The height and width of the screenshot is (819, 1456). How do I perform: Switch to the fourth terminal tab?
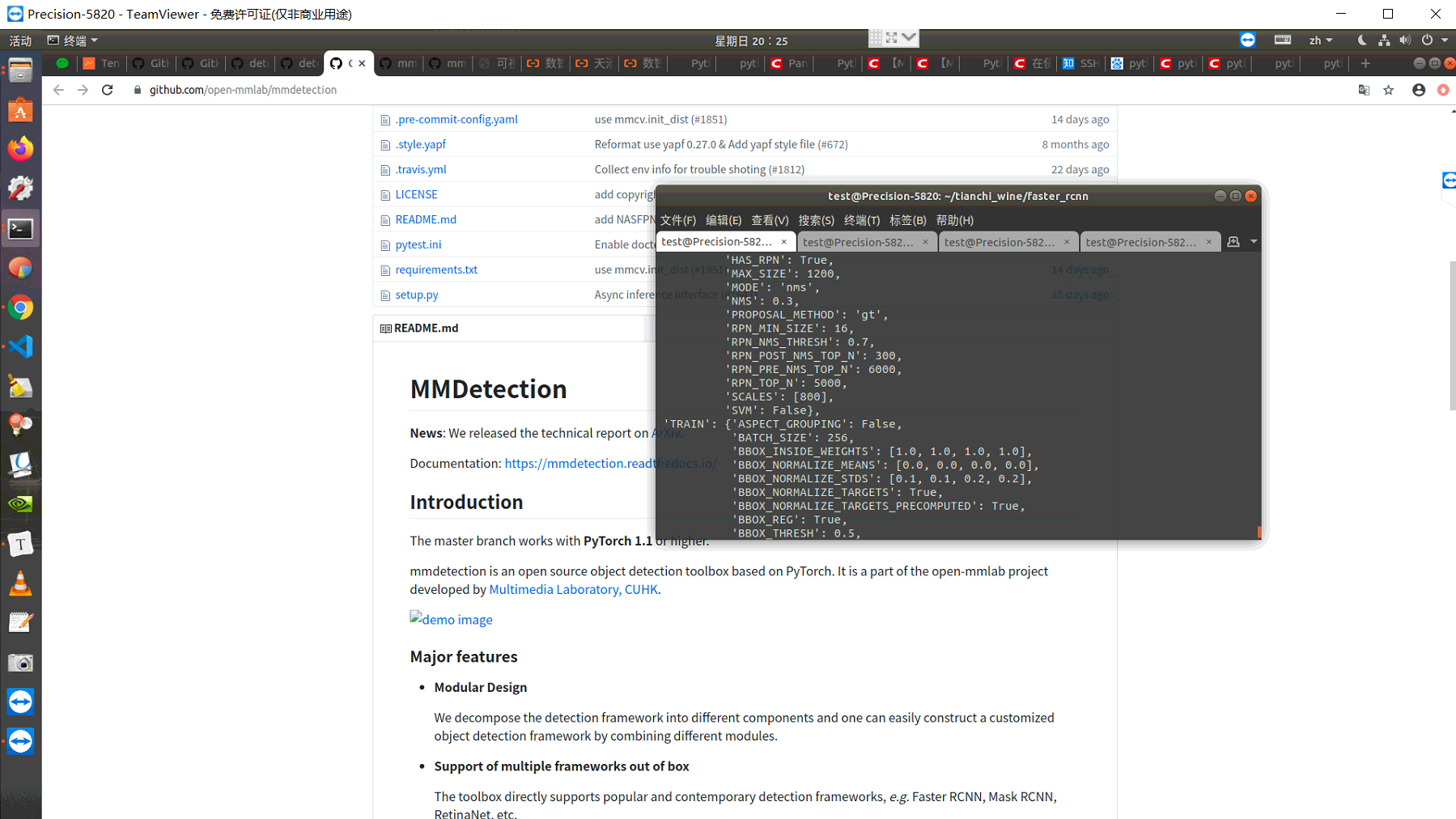pyautogui.click(x=1150, y=242)
